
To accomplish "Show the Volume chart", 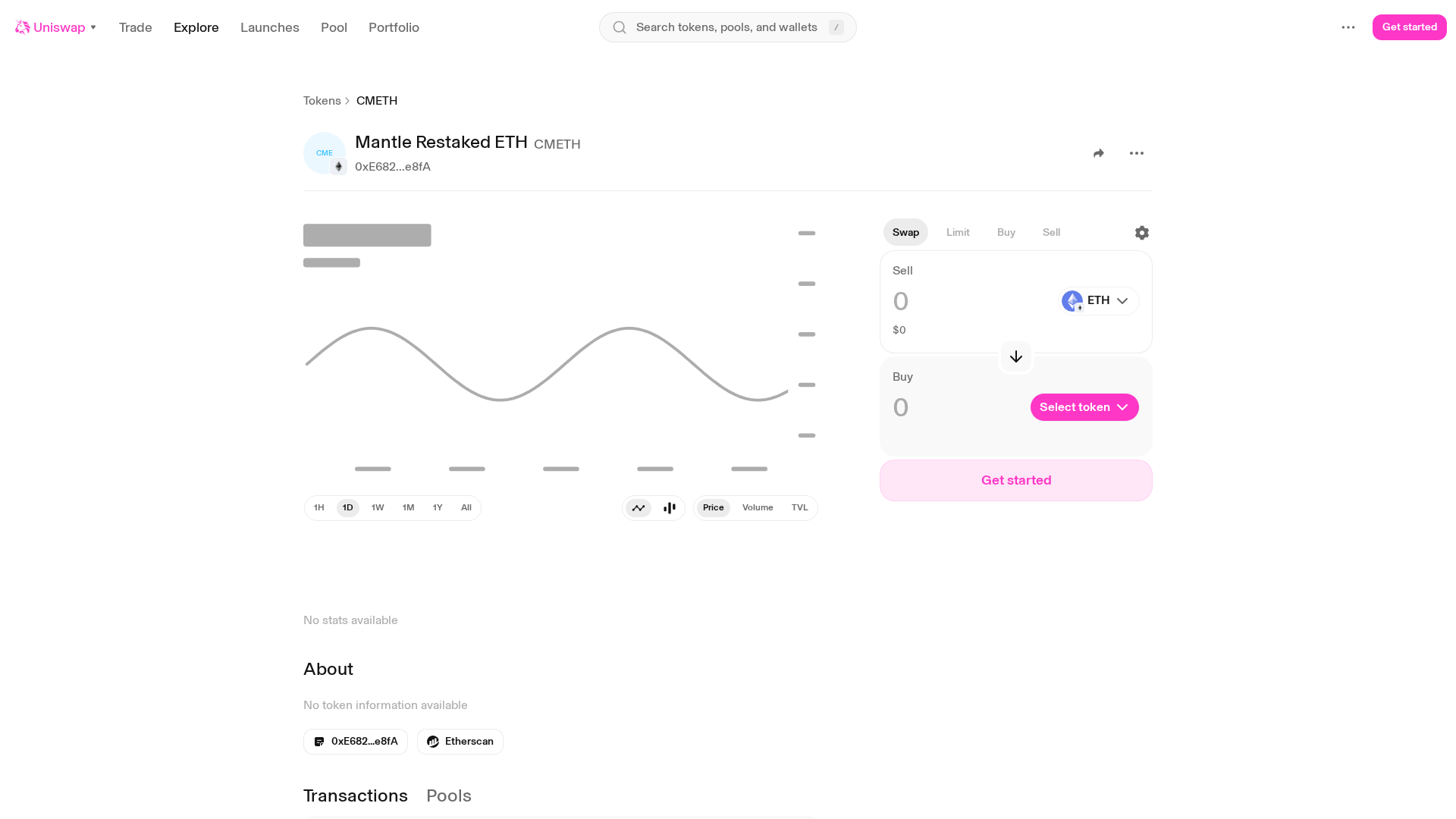I will tap(758, 508).
